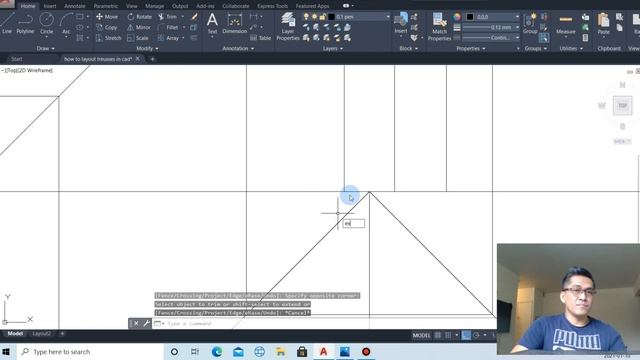
Task: Open the Start file tab
Action: (x=17, y=59)
